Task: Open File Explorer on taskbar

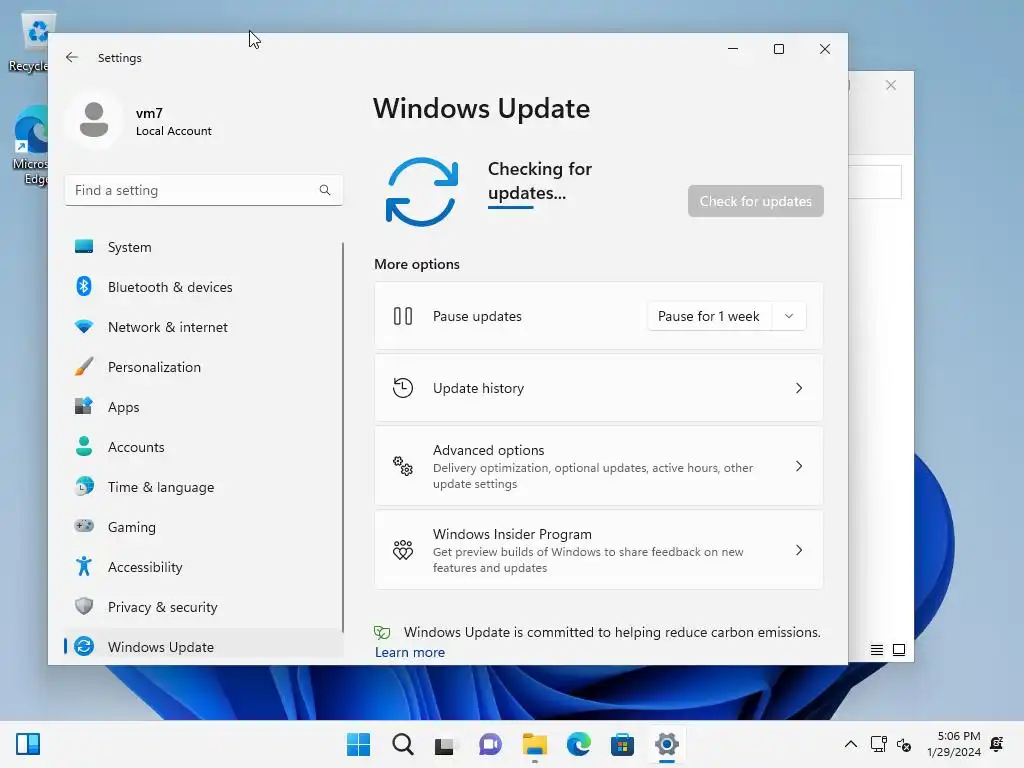Action: coord(535,744)
